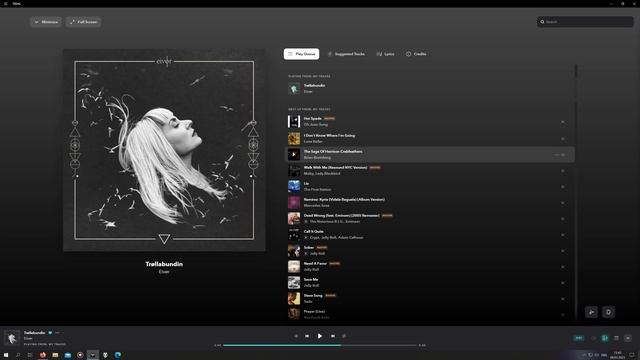Select the Sober track by Jelly Roll
This screenshot has width=640, height=360.
click(x=429, y=251)
